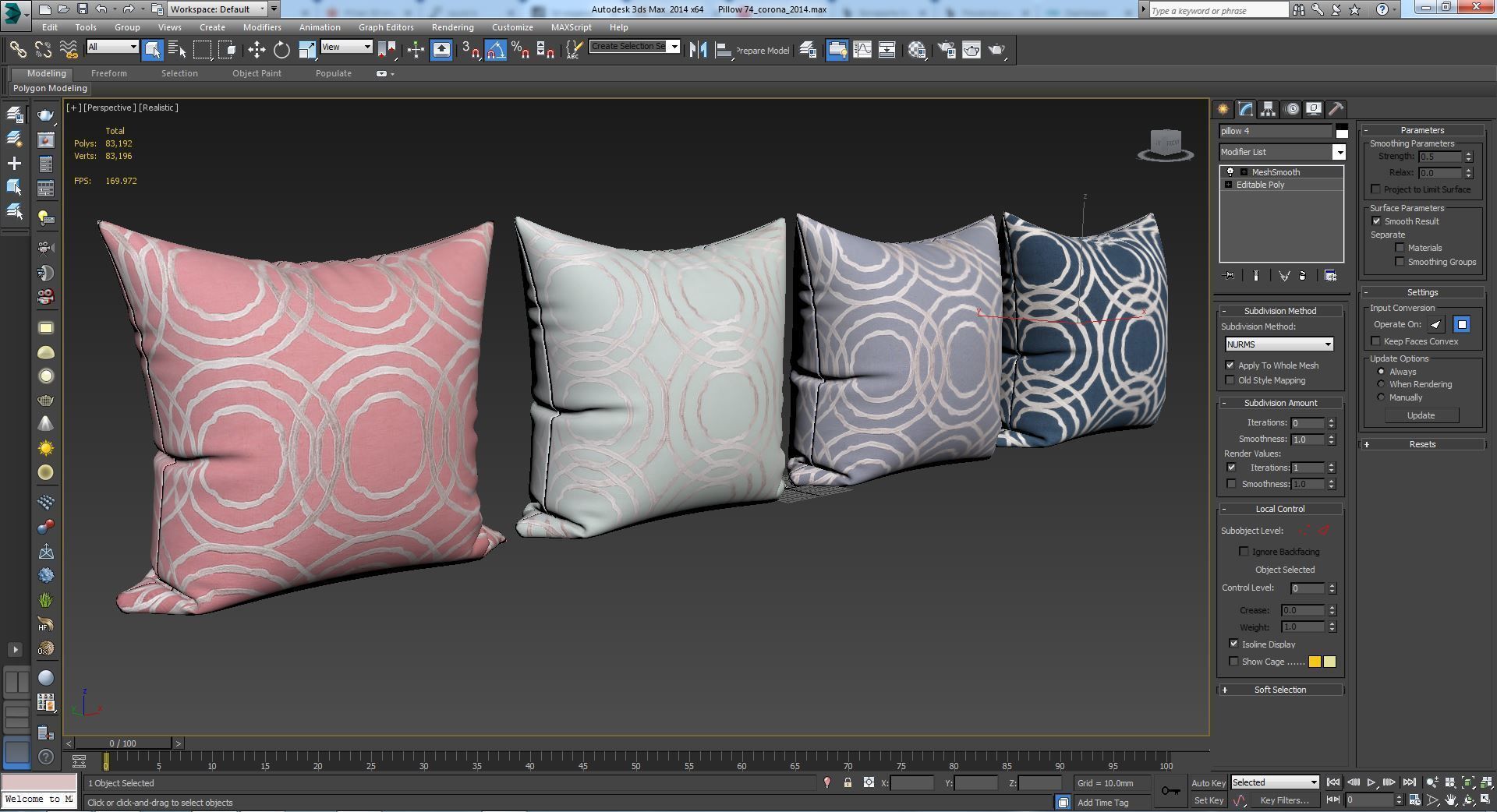This screenshot has width=1497, height=812.
Task: Open the Material Editor
Action: tap(917, 50)
